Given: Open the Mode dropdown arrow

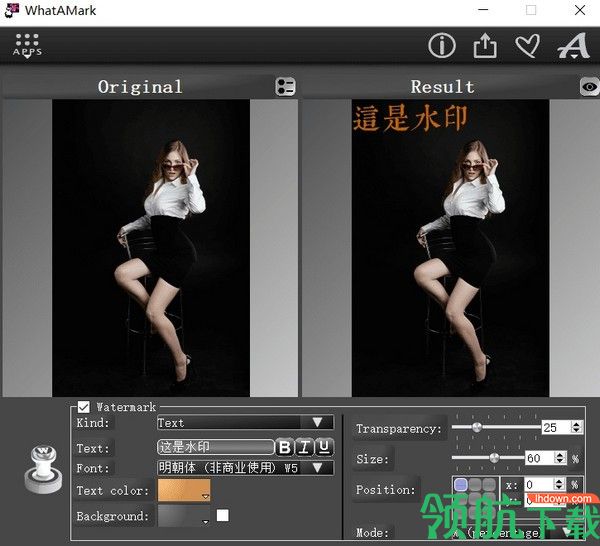Looking at the screenshot, I should pos(568,531).
